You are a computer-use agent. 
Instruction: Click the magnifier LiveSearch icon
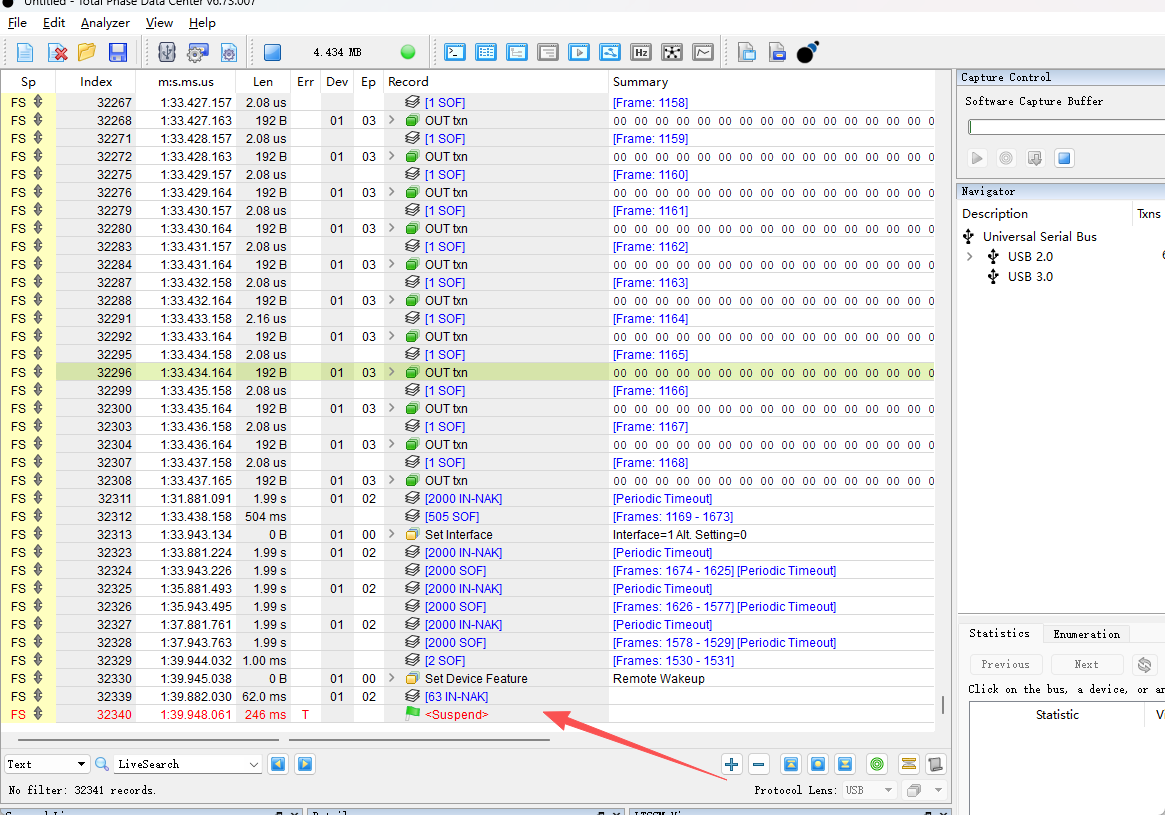tap(103, 764)
